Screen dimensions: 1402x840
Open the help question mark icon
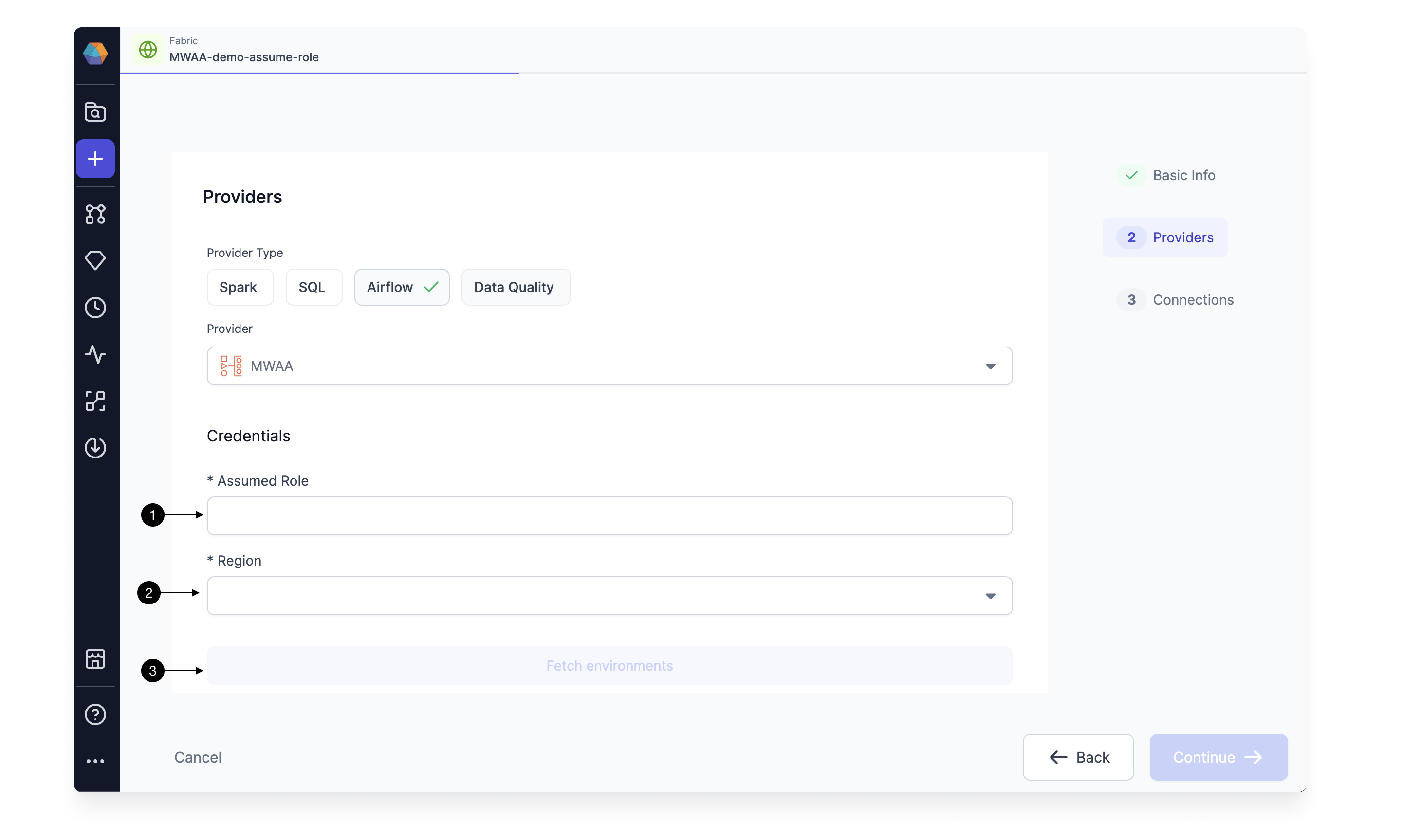(95, 714)
